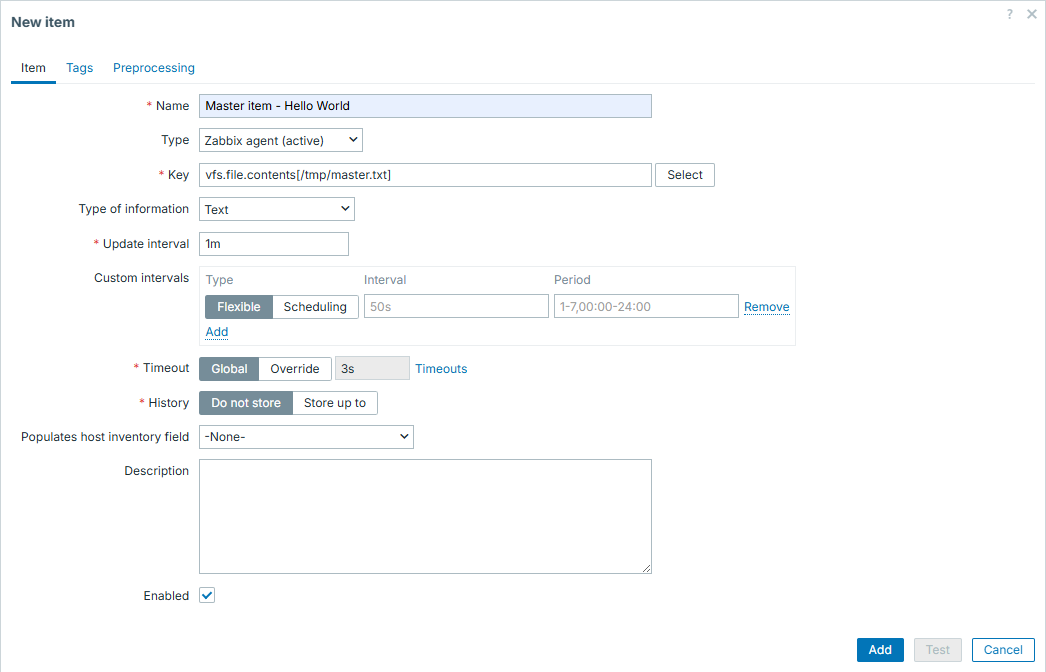Expand the Type of information dropdown
This screenshot has width=1046, height=672.
tap(277, 209)
